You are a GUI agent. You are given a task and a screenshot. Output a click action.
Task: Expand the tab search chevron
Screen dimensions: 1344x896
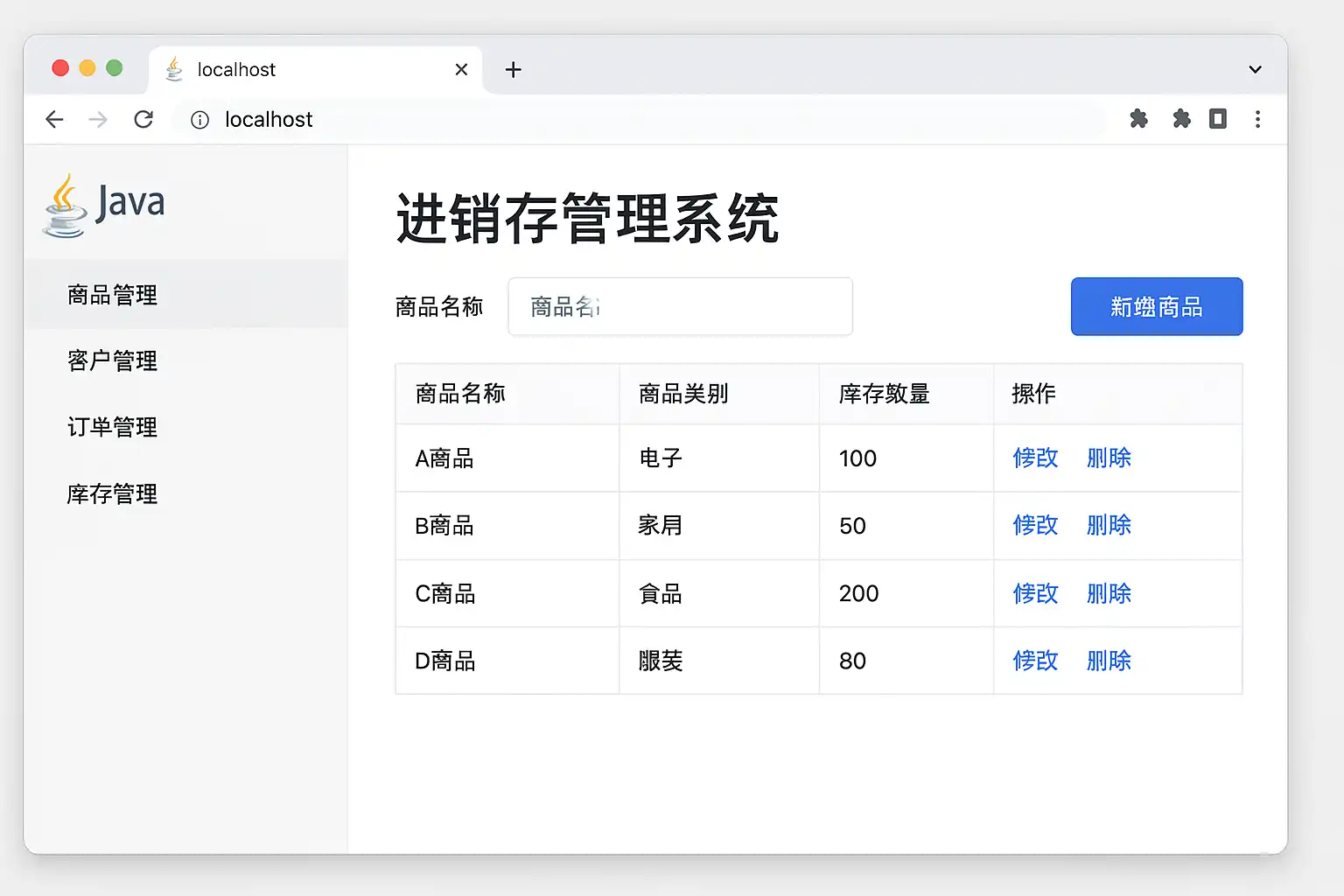point(1255,69)
